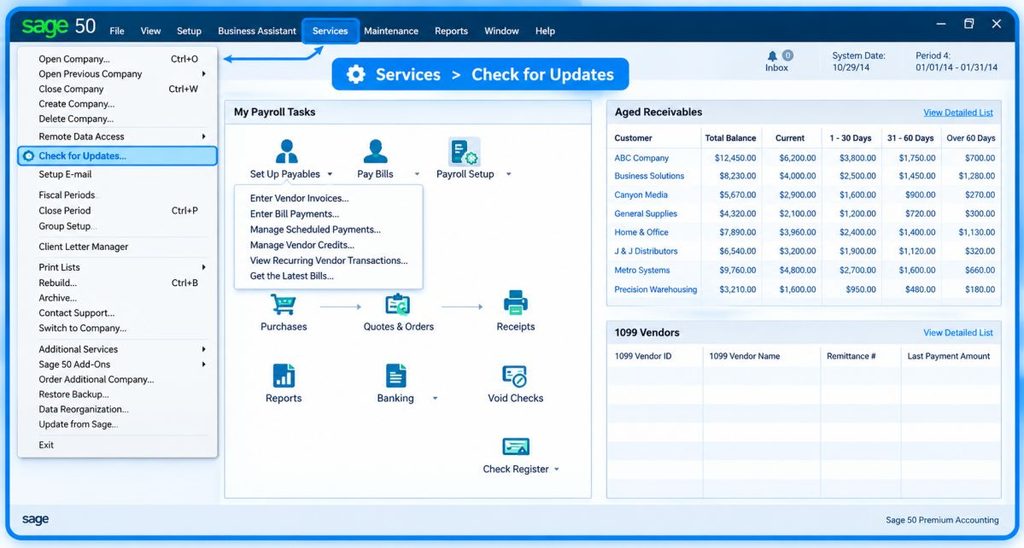This screenshot has height=548, width=1024.
Task: Expand the Set Up Payables dropdown arrow
Action: 330,174
